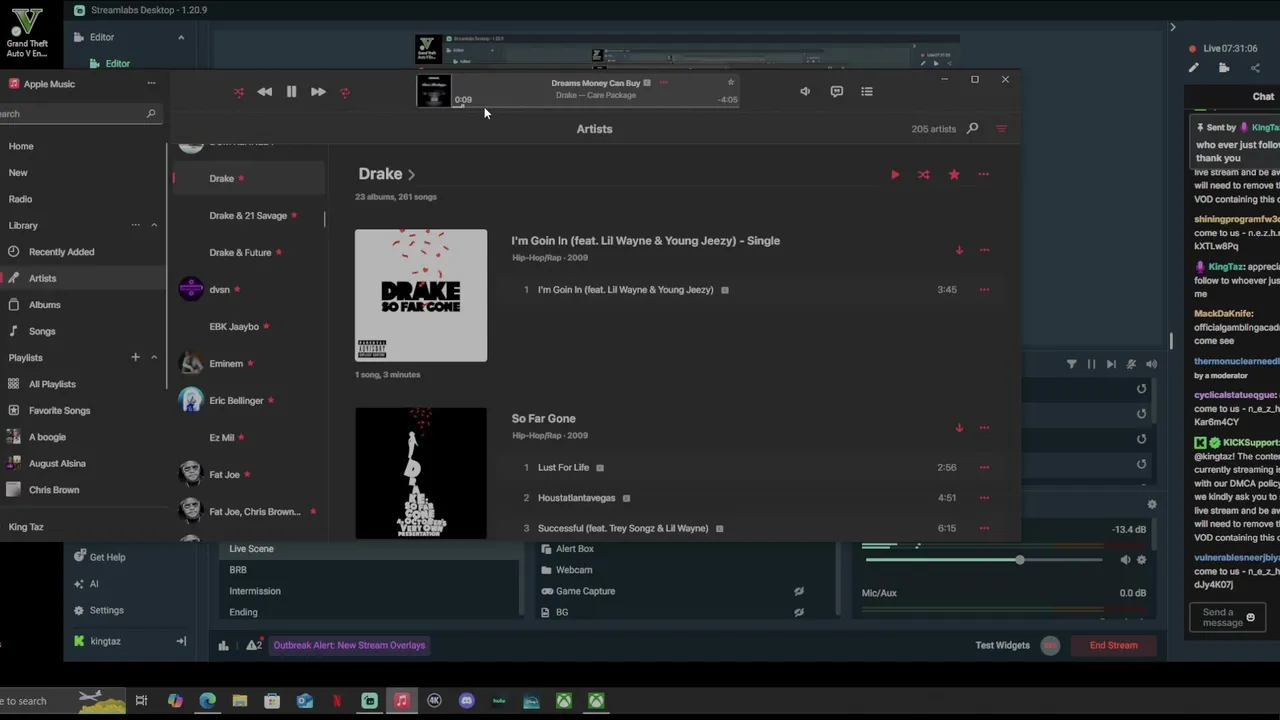Viewport: 1280px width, 720px height.
Task: Shuffle Drake's songs from the artist header
Action: coord(924,175)
